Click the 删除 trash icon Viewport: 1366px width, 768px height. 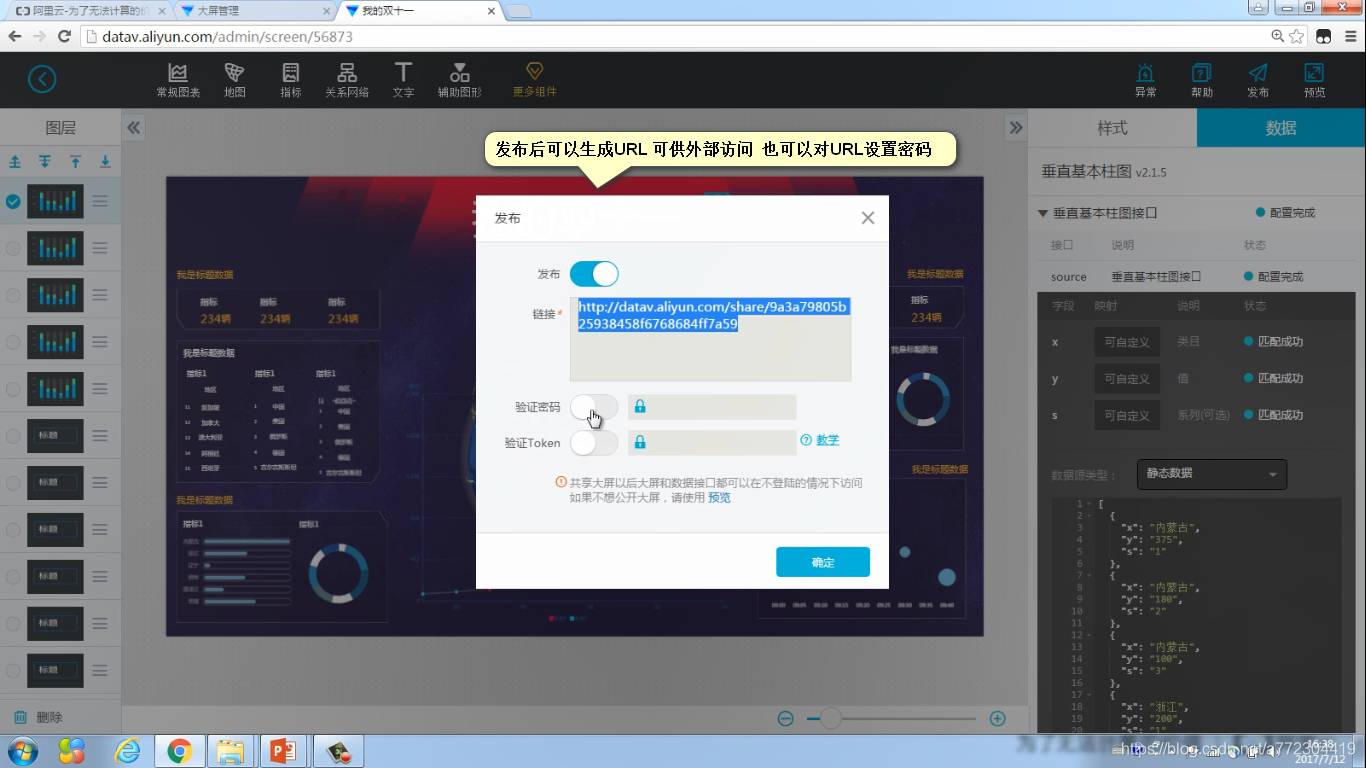click(20, 717)
